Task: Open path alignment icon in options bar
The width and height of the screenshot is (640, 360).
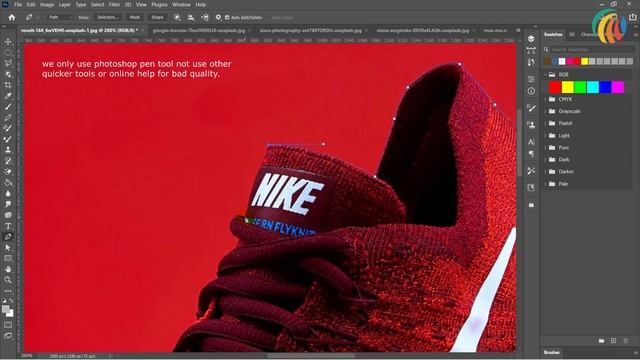Action: click(x=191, y=18)
